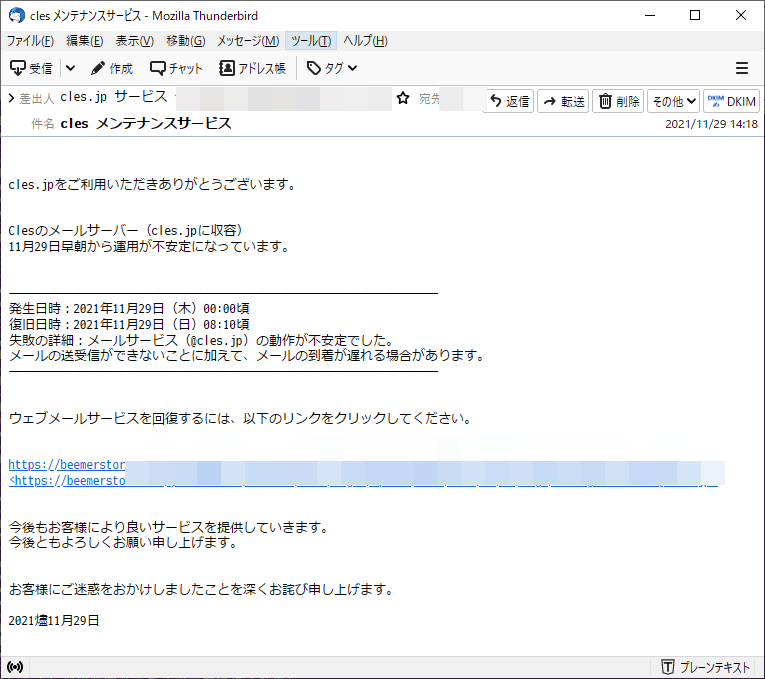This screenshot has height=679, width=765.
Task: Open the hamburger application menu
Action: coord(742,68)
